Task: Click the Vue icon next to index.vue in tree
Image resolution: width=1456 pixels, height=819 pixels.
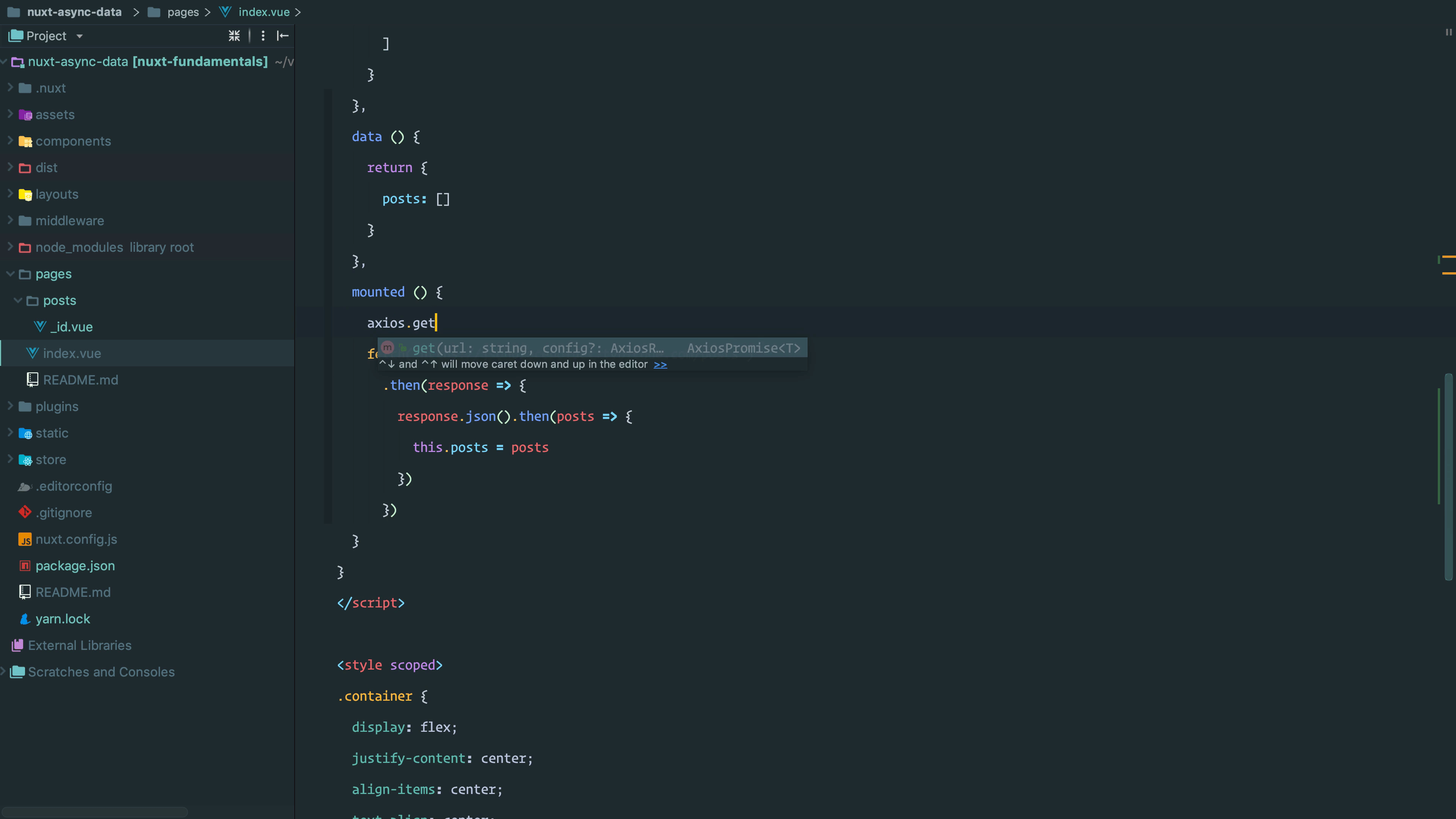Action: [33, 353]
